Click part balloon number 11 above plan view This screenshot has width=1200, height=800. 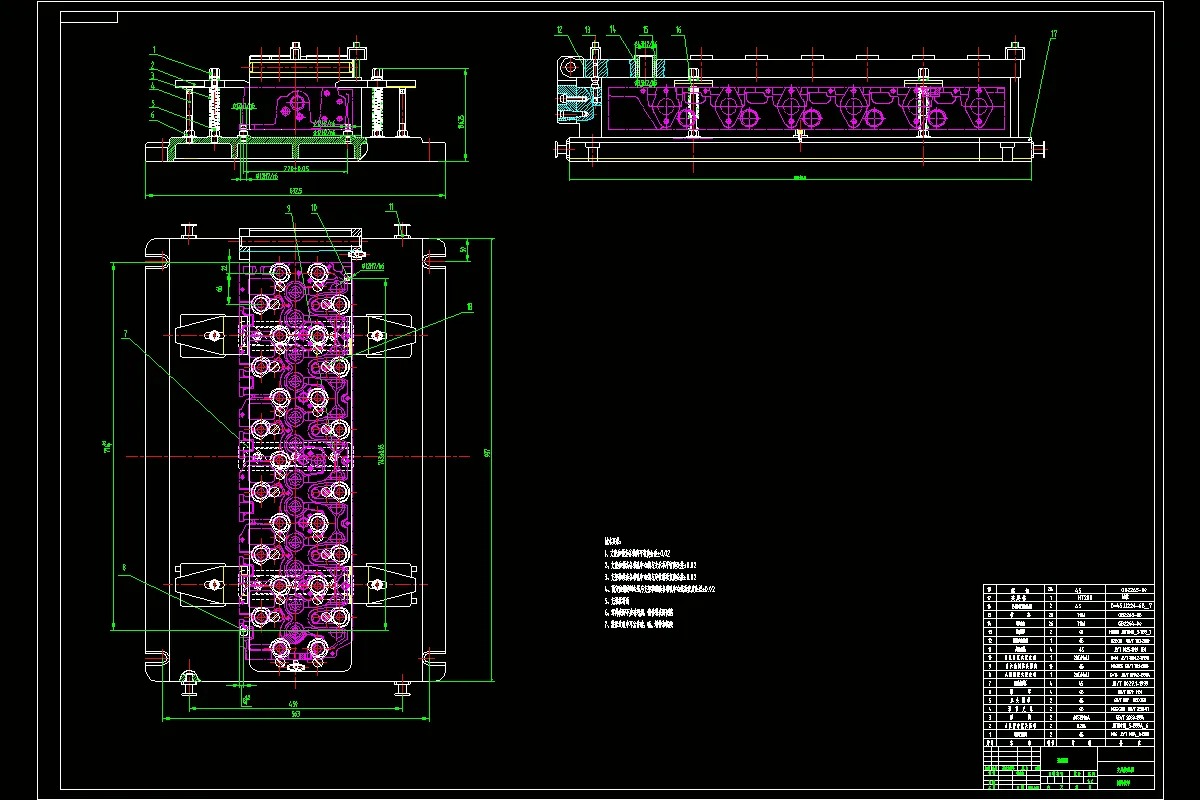coord(393,206)
